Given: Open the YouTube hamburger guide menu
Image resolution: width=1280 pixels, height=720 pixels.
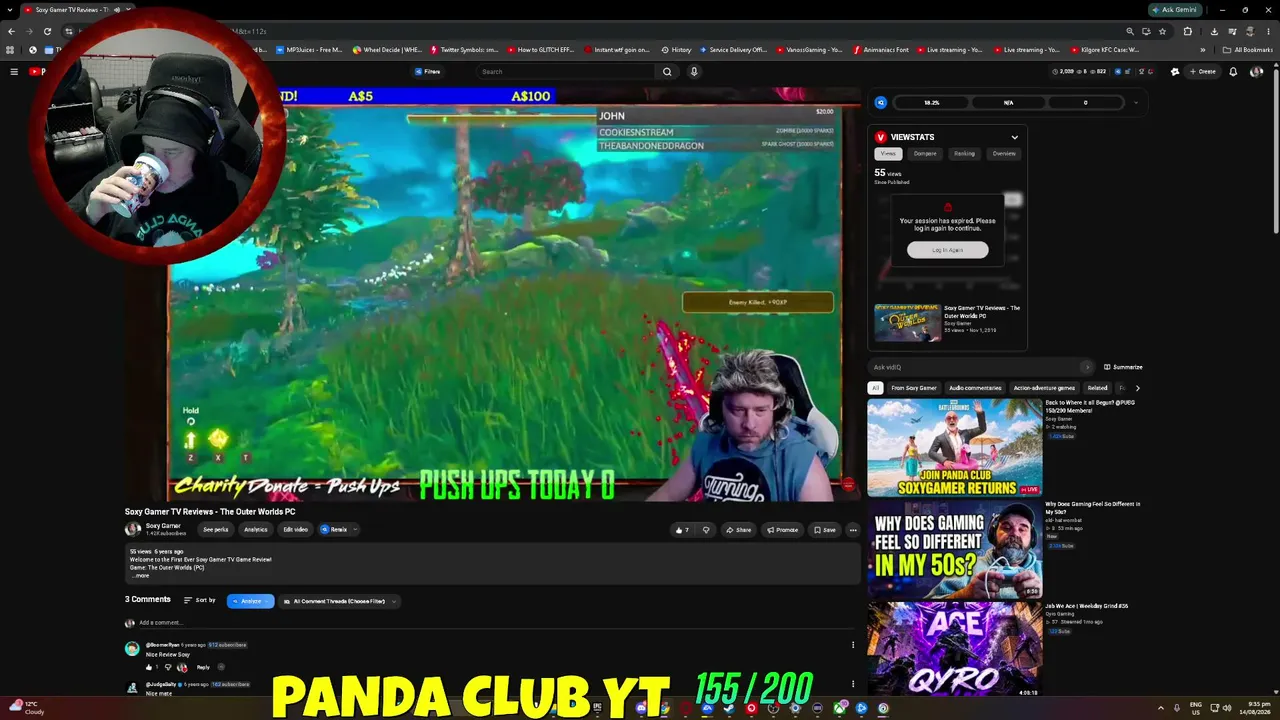Looking at the screenshot, I should pyautogui.click(x=14, y=72).
